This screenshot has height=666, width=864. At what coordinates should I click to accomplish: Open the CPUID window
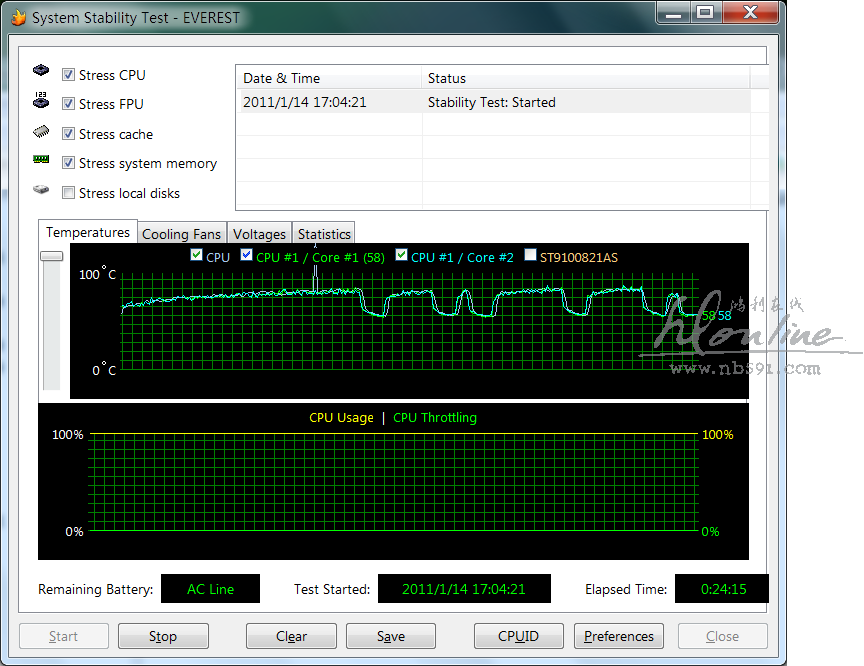(x=519, y=636)
